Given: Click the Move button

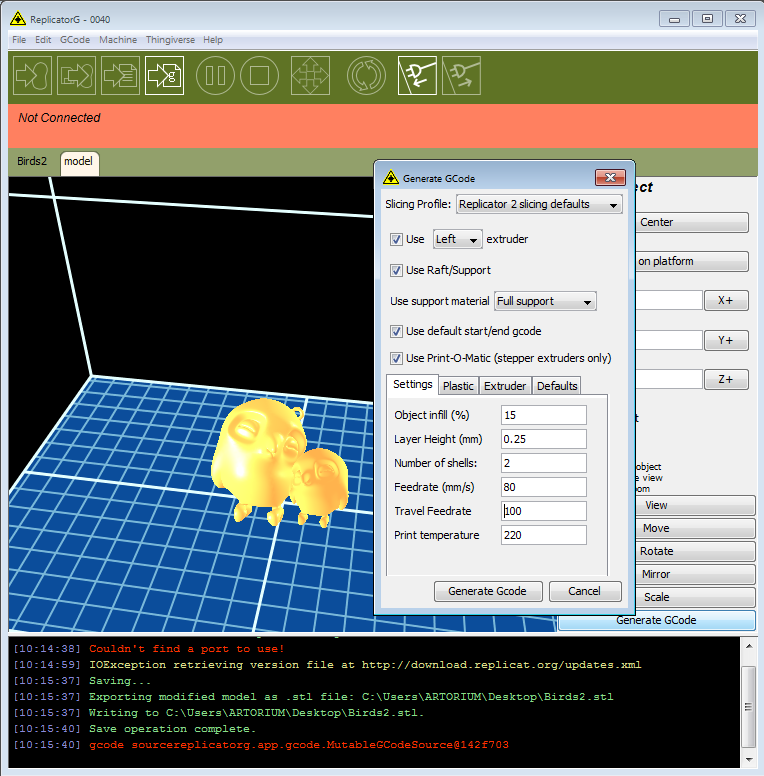Looking at the screenshot, I should click(x=695, y=528).
